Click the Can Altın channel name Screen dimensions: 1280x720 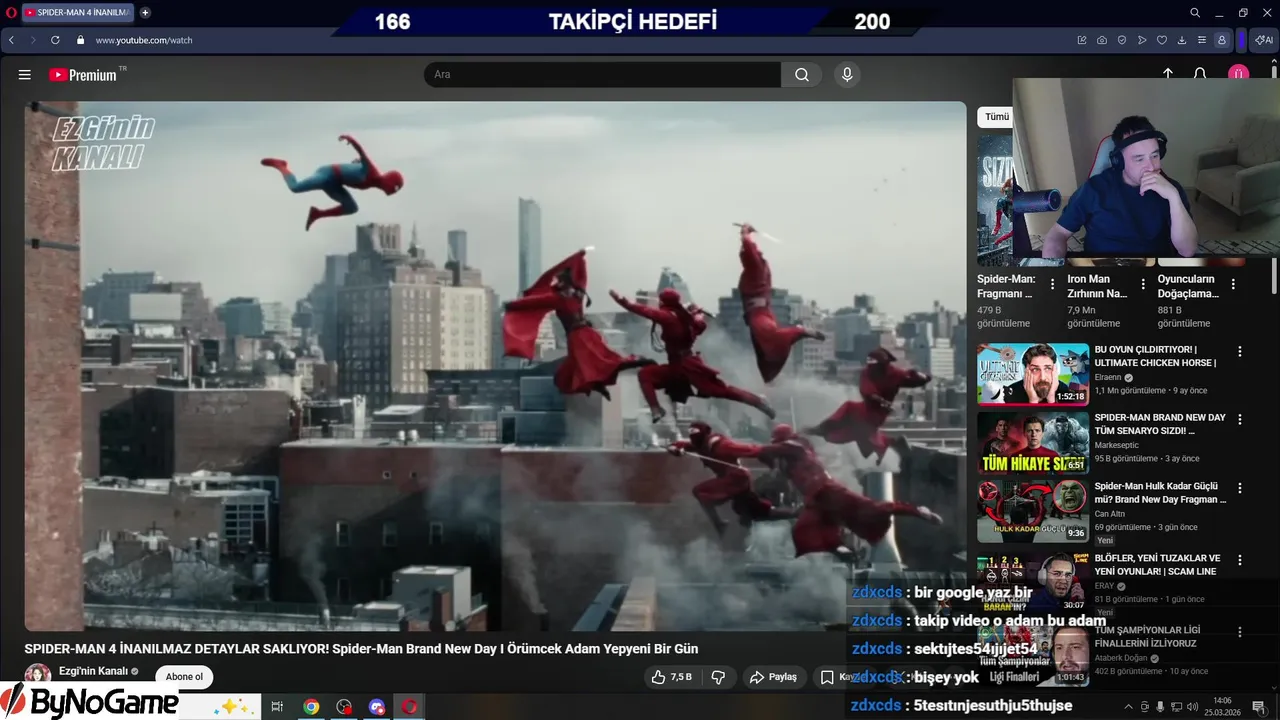coord(1110,514)
